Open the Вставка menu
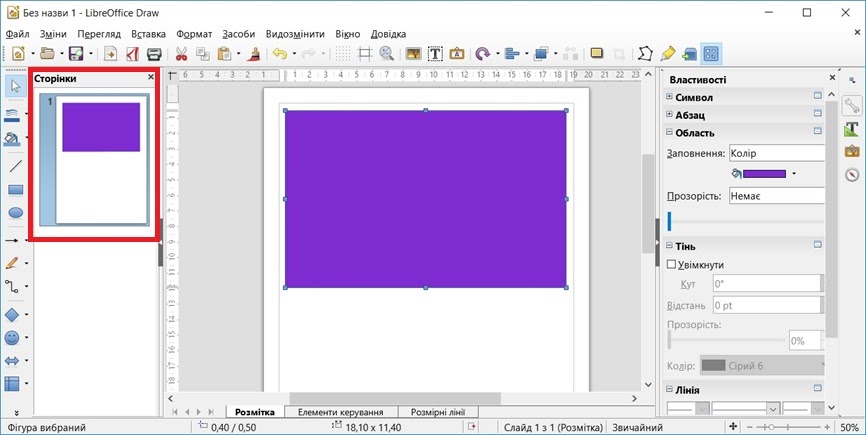 tap(148, 34)
